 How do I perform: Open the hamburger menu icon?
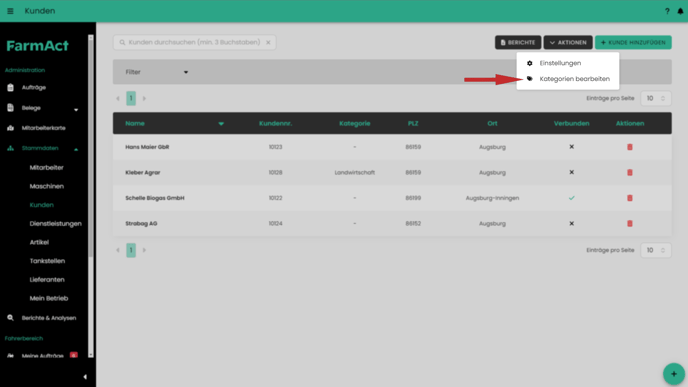tap(10, 11)
